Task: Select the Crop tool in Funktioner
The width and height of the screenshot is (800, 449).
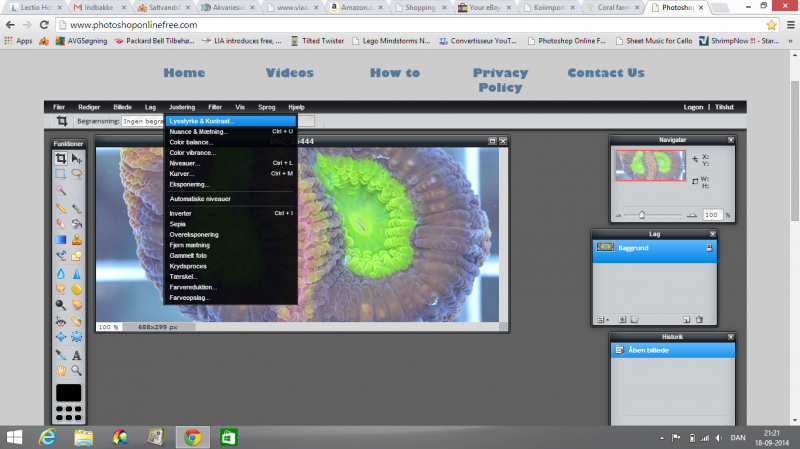Action: point(61,159)
